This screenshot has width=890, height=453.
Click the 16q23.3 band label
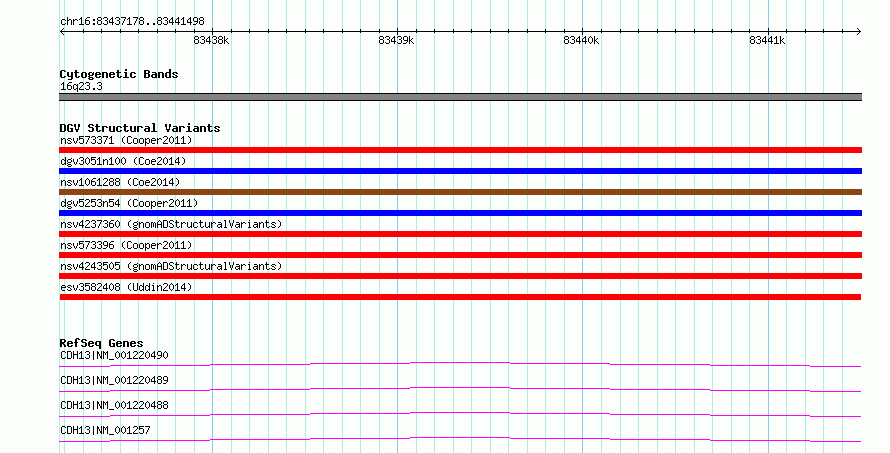click(81, 86)
